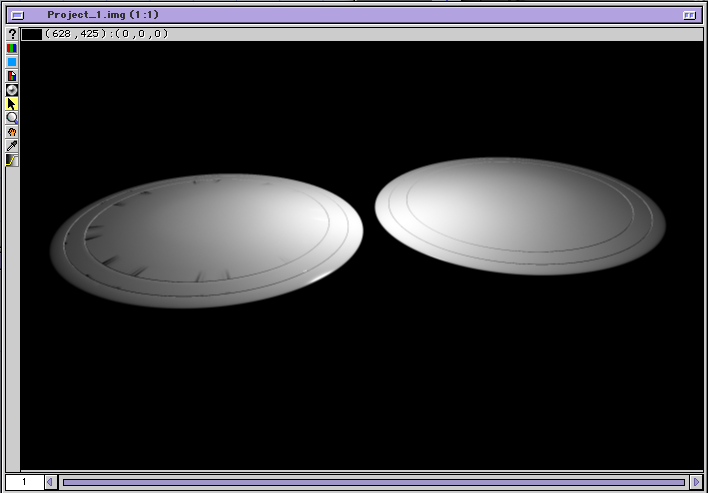This screenshot has width=708, height=493.
Task: Open the question mark help tool
Action: 12,34
